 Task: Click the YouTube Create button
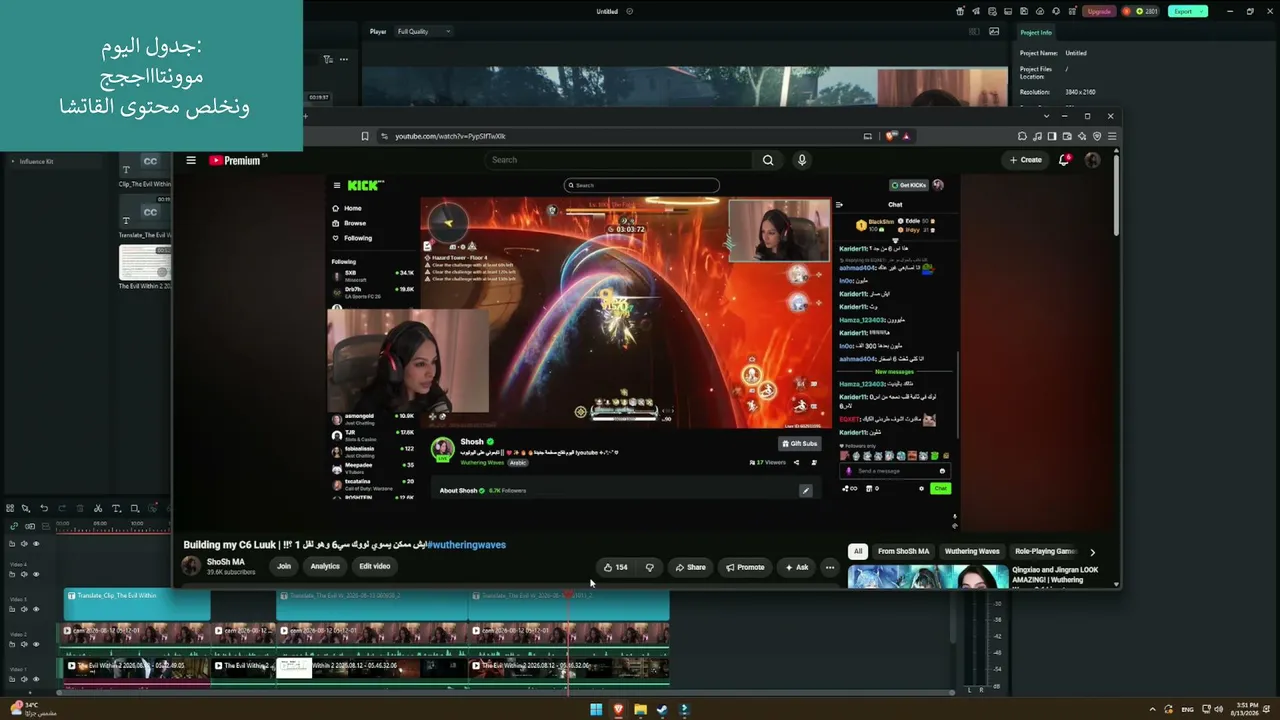pyautogui.click(x=1026, y=160)
